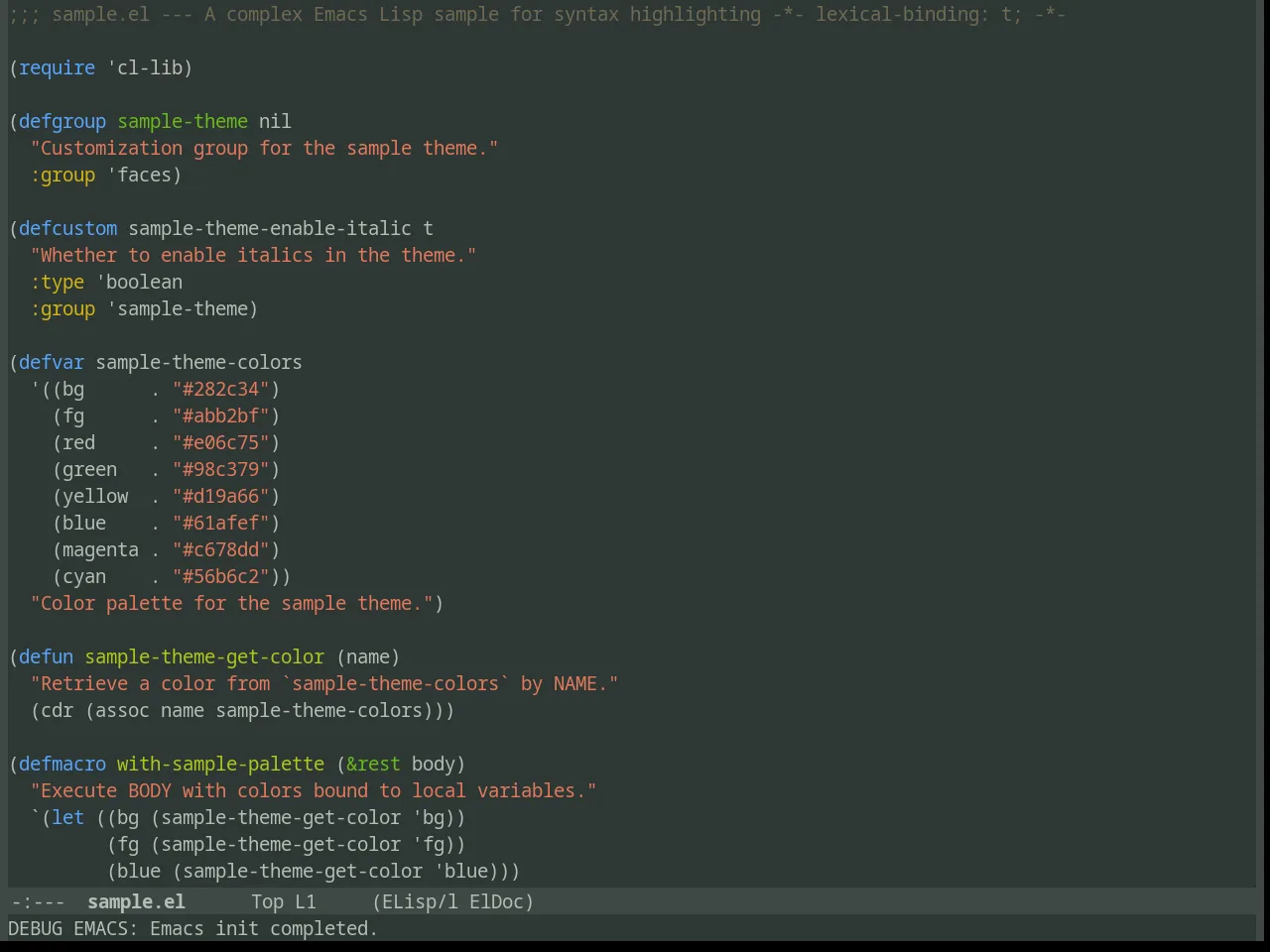Click the 'cl-lib symbol

point(144,67)
